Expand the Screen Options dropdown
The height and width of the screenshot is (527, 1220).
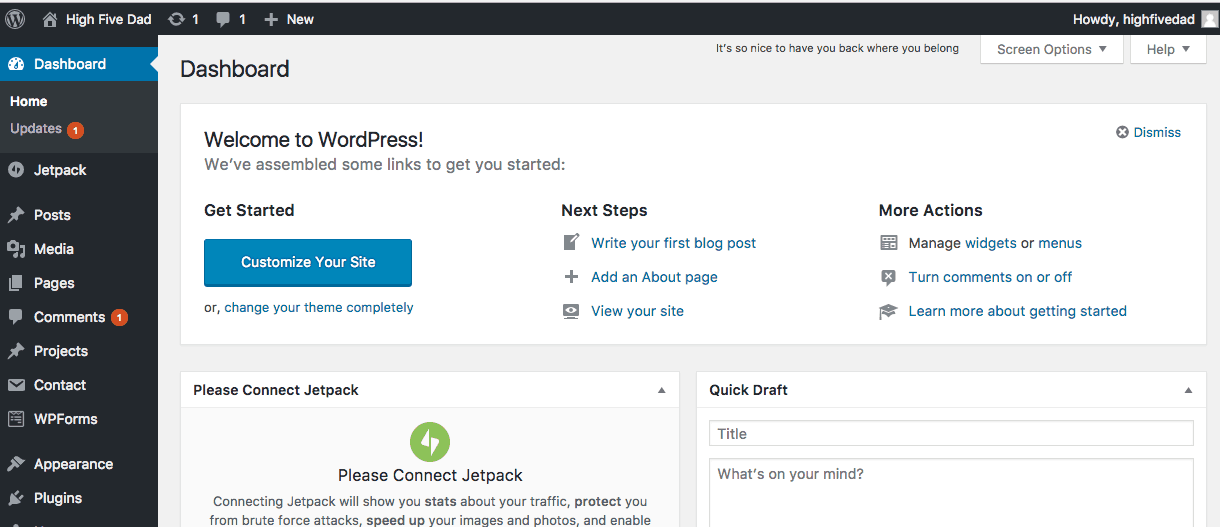tap(1052, 49)
